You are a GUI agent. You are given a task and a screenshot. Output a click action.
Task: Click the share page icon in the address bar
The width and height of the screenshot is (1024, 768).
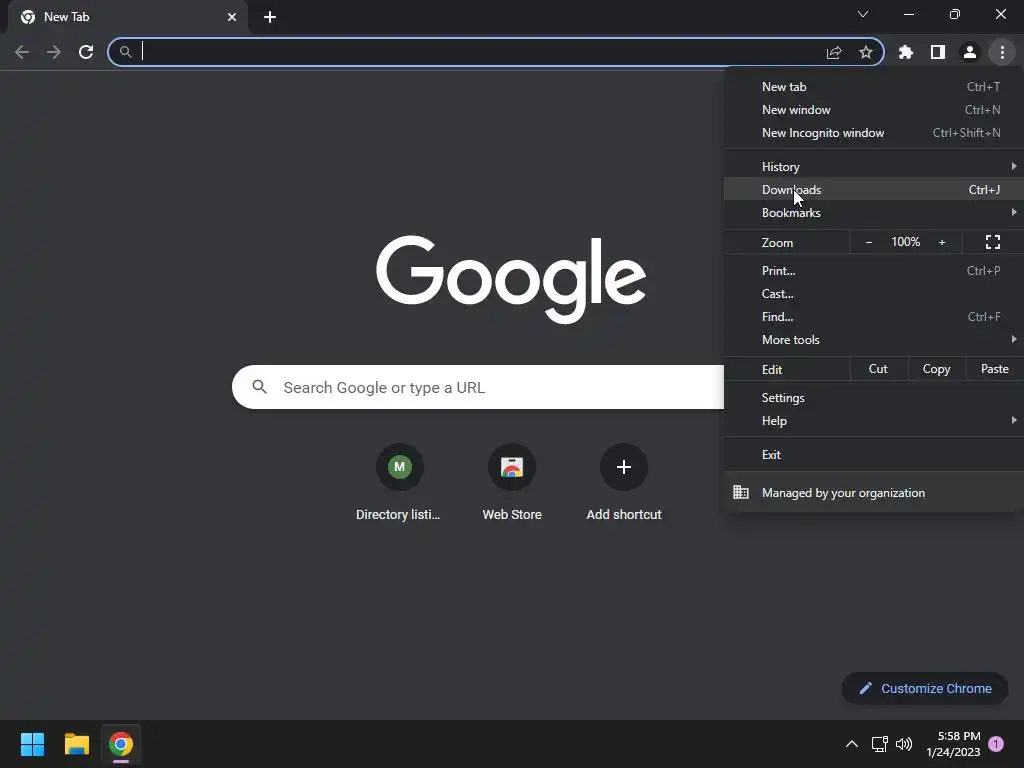point(834,52)
